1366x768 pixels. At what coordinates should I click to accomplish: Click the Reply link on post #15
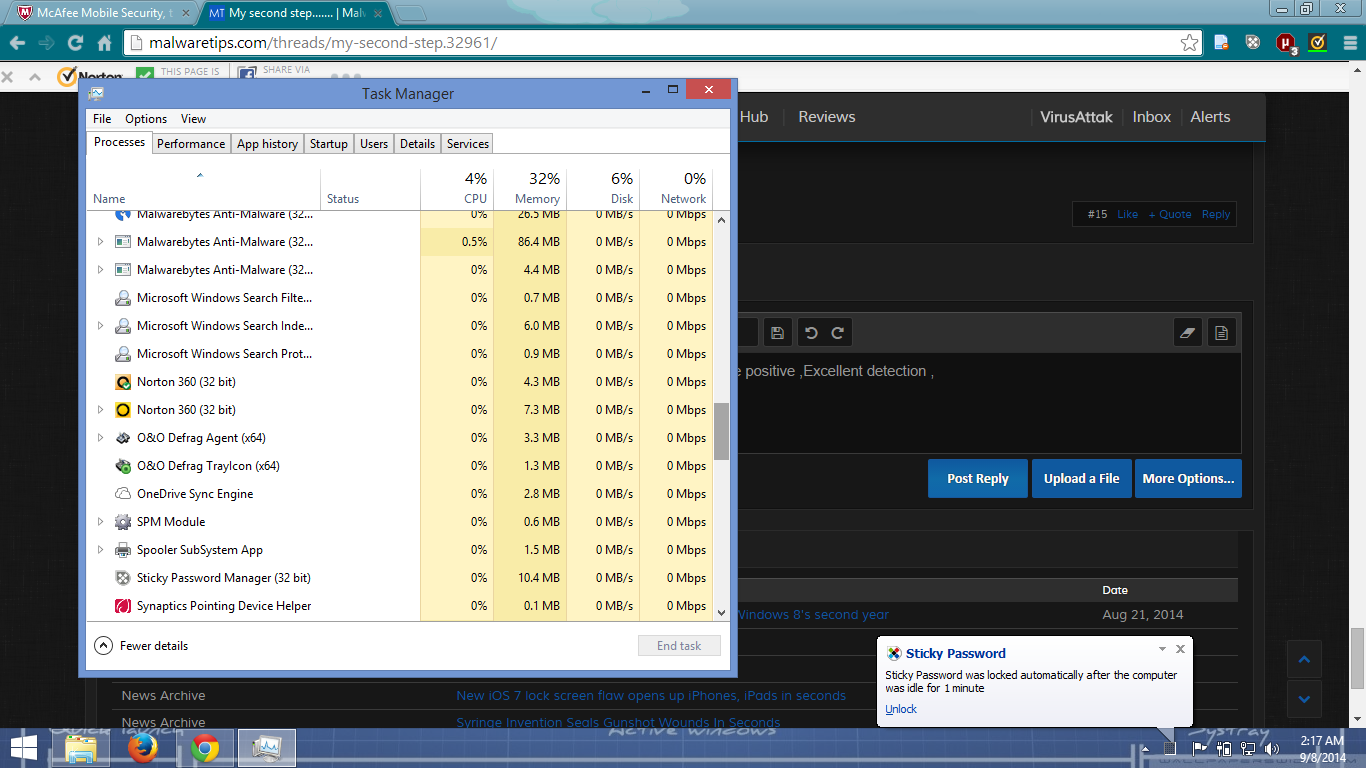1216,214
